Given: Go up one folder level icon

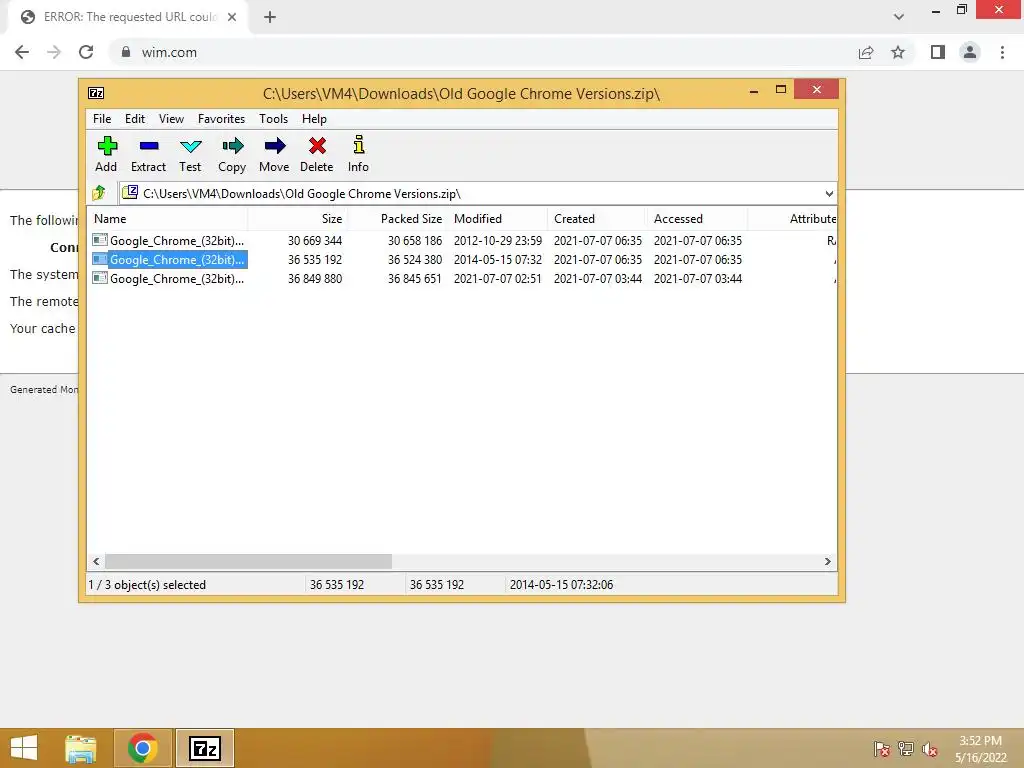Looking at the screenshot, I should click(x=99, y=193).
